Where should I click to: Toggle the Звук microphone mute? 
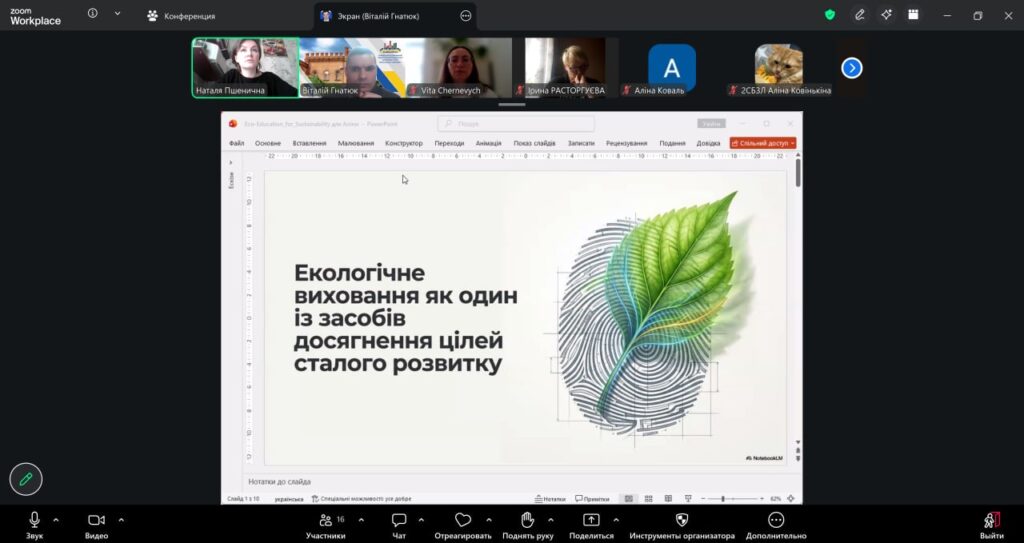click(x=34, y=520)
